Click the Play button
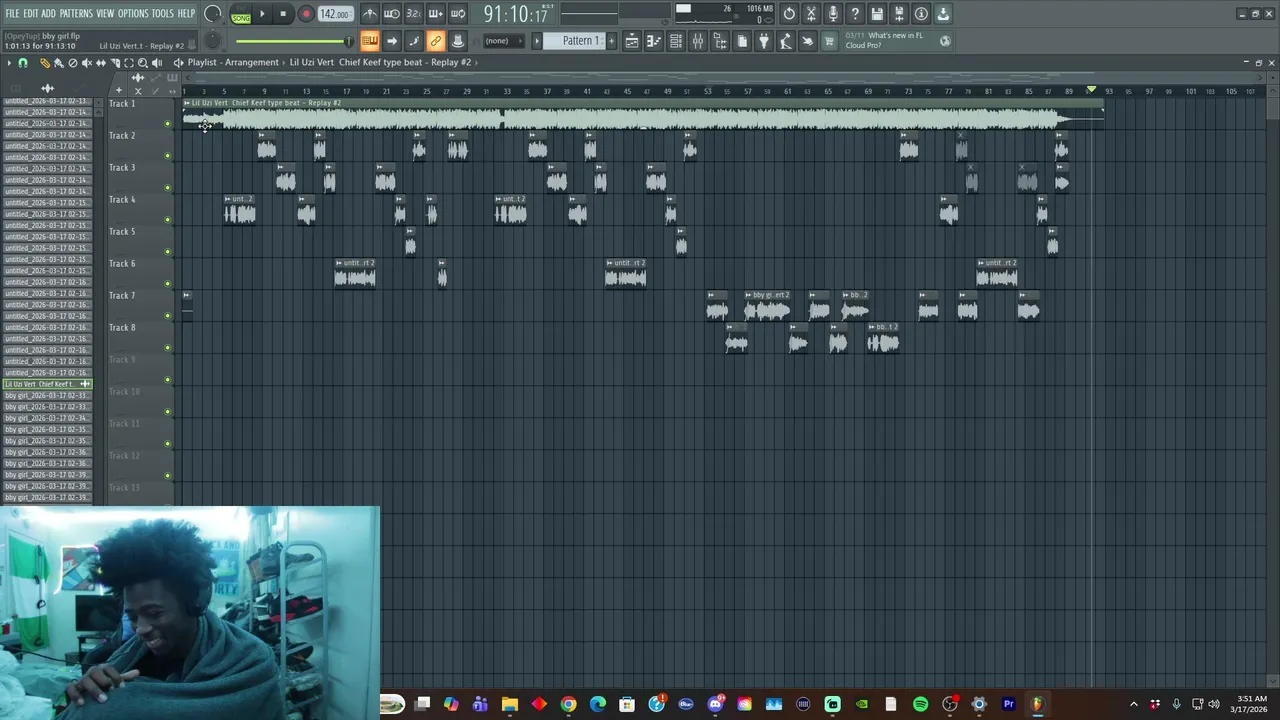 [263, 14]
